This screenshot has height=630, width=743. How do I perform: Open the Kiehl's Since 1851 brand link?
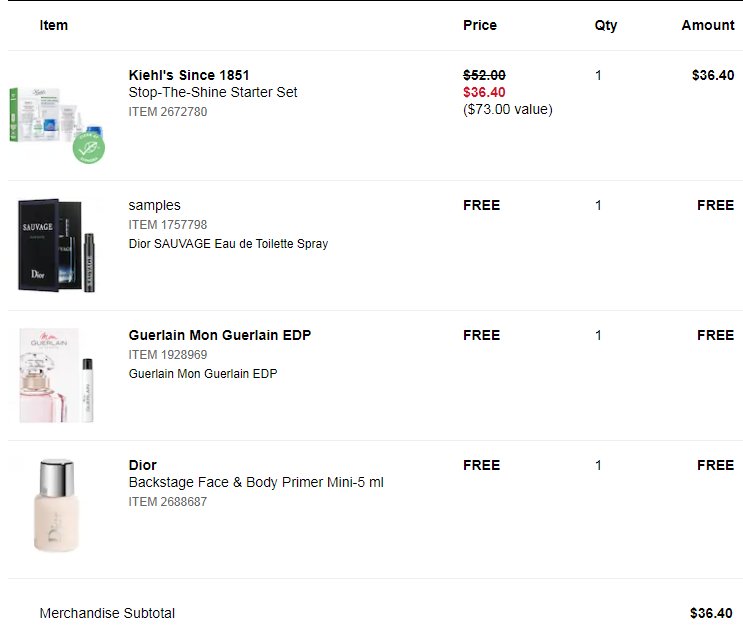189,75
